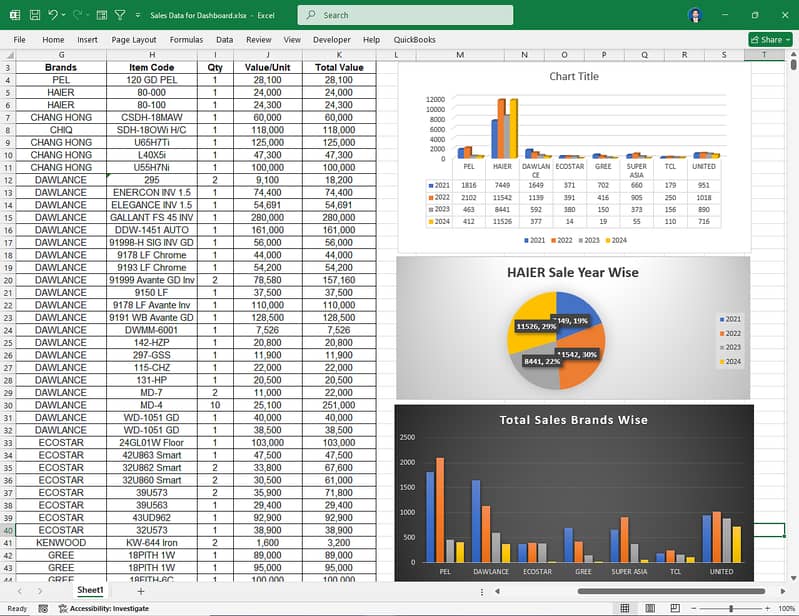
Task: Click the zoom slider handle
Action: point(731,608)
